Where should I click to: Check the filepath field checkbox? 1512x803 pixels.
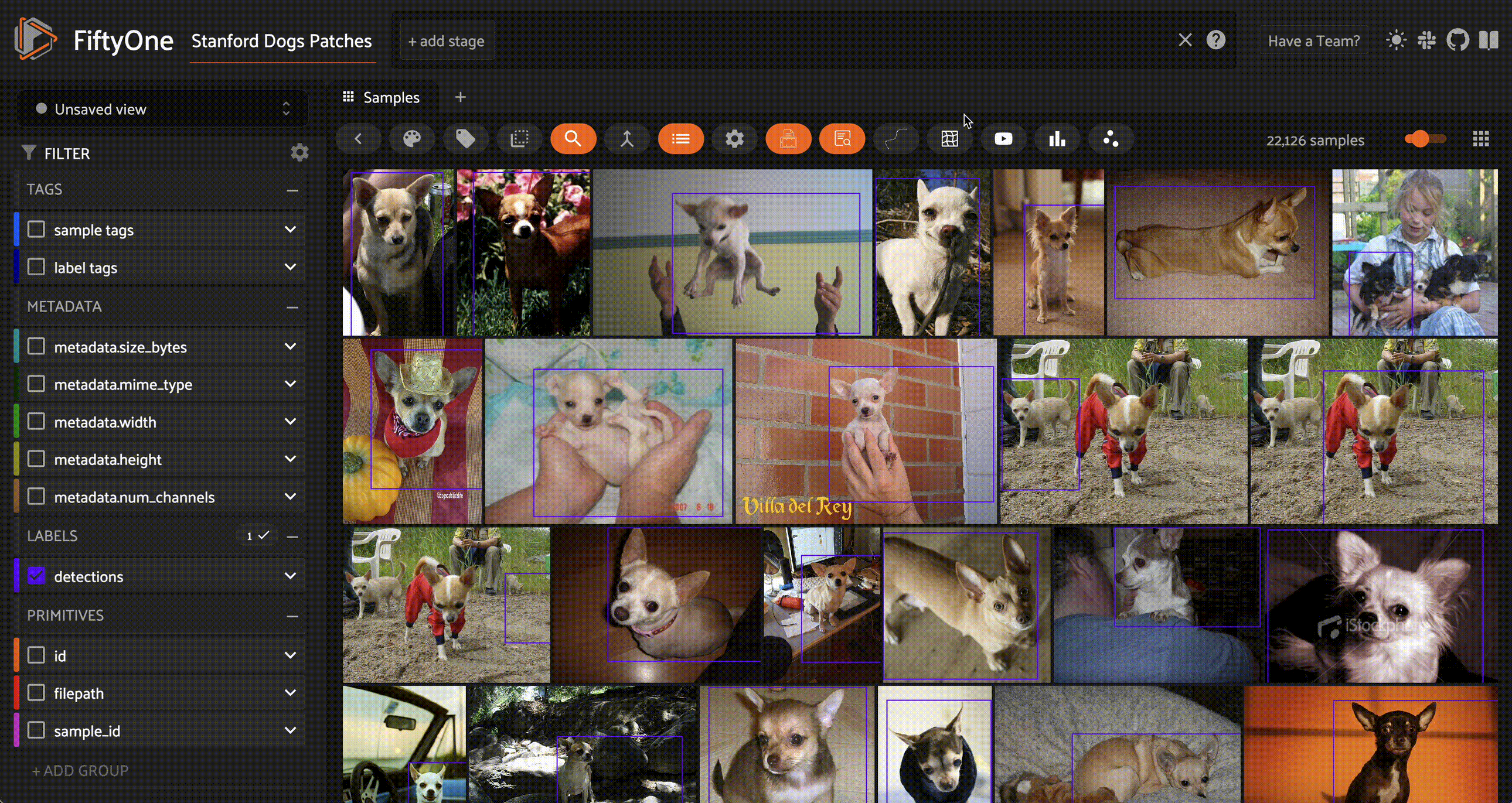tap(36, 693)
